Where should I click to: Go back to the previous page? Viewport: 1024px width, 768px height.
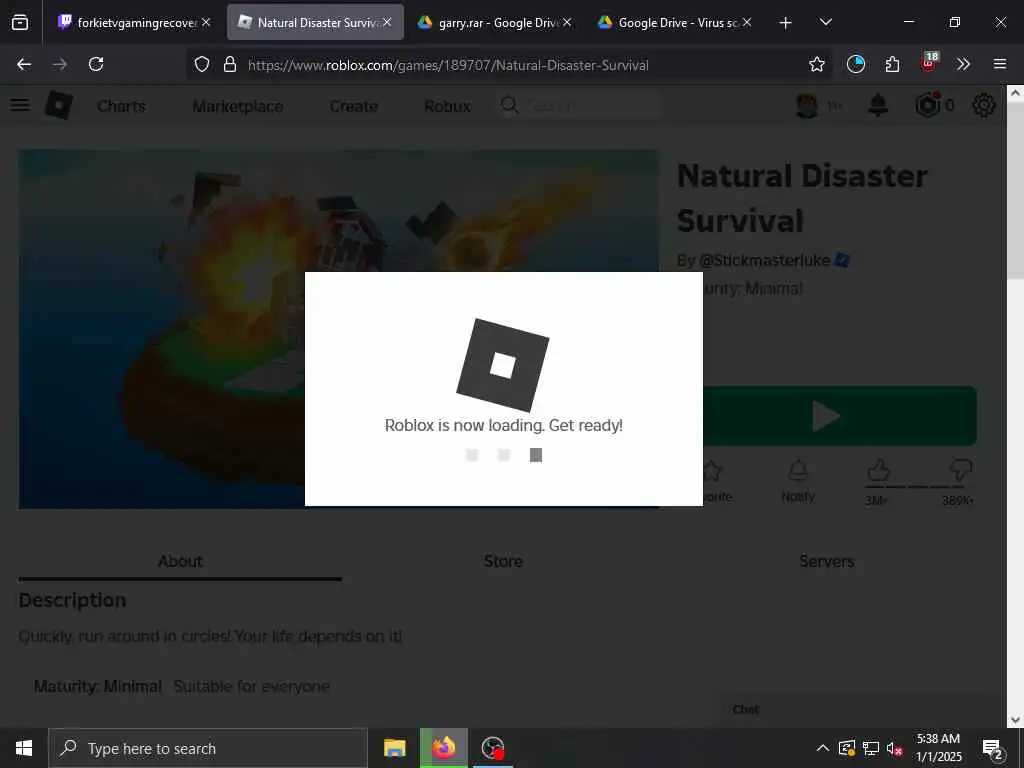(x=24, y=64)
